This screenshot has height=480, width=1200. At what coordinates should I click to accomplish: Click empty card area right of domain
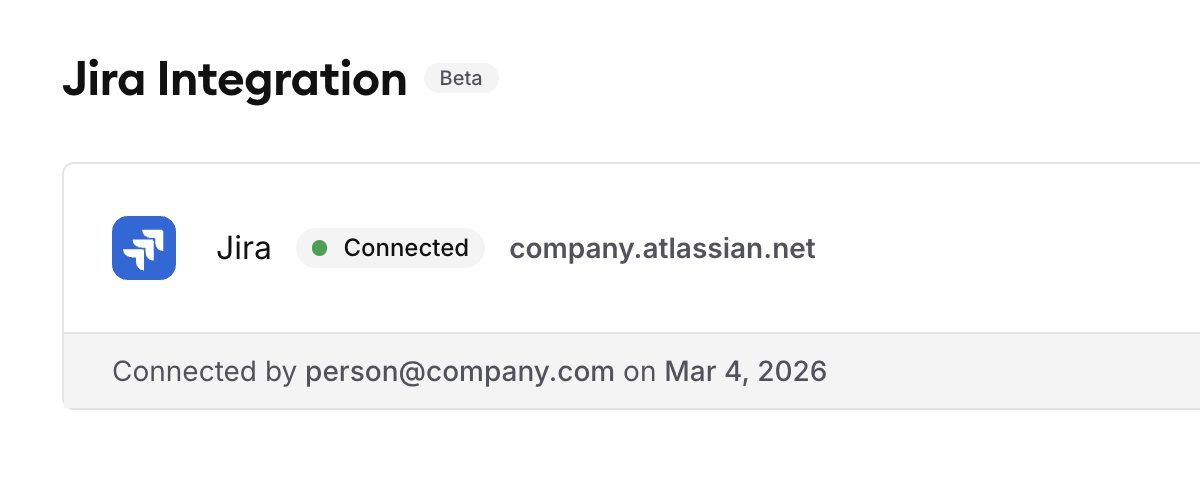[x=1008, y=248]
